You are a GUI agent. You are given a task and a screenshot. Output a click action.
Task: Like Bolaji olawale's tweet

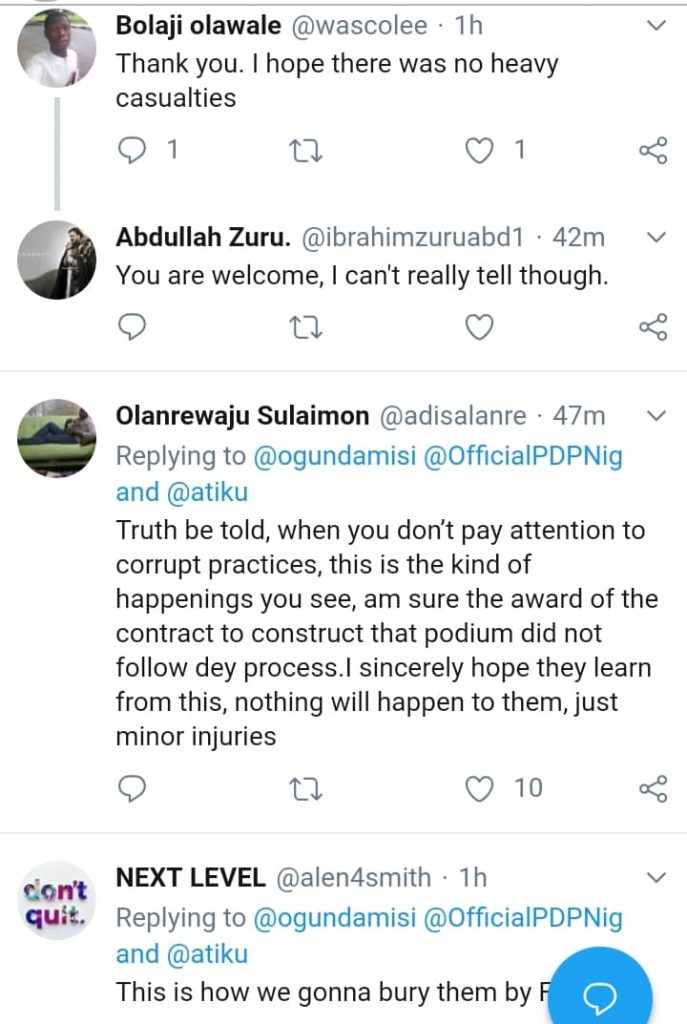[481, 151]
